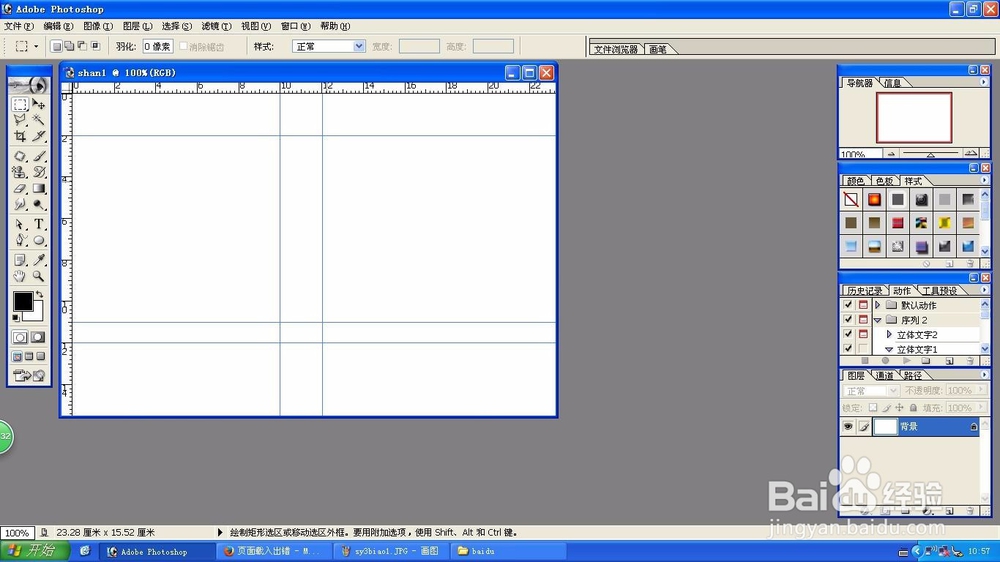This screenshot has width=1000, height=562.
Task: Toggle dialog control for 立体文字2
Action: tap(863, 334)
